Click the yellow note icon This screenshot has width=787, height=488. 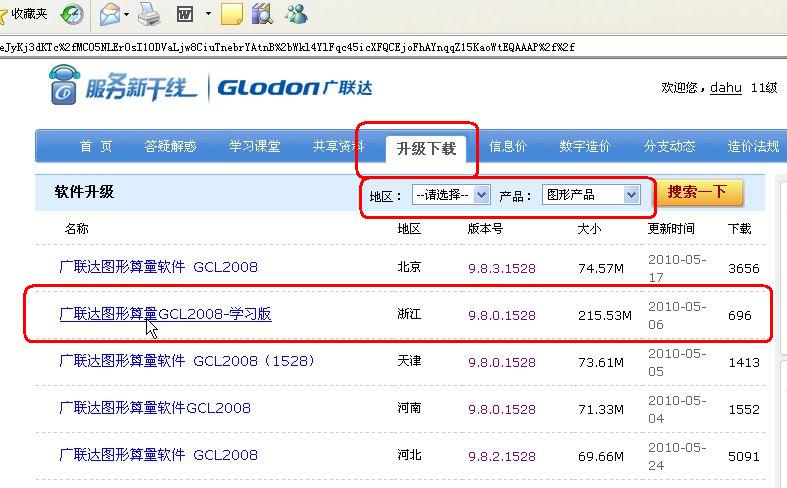(x=231, y=14)
